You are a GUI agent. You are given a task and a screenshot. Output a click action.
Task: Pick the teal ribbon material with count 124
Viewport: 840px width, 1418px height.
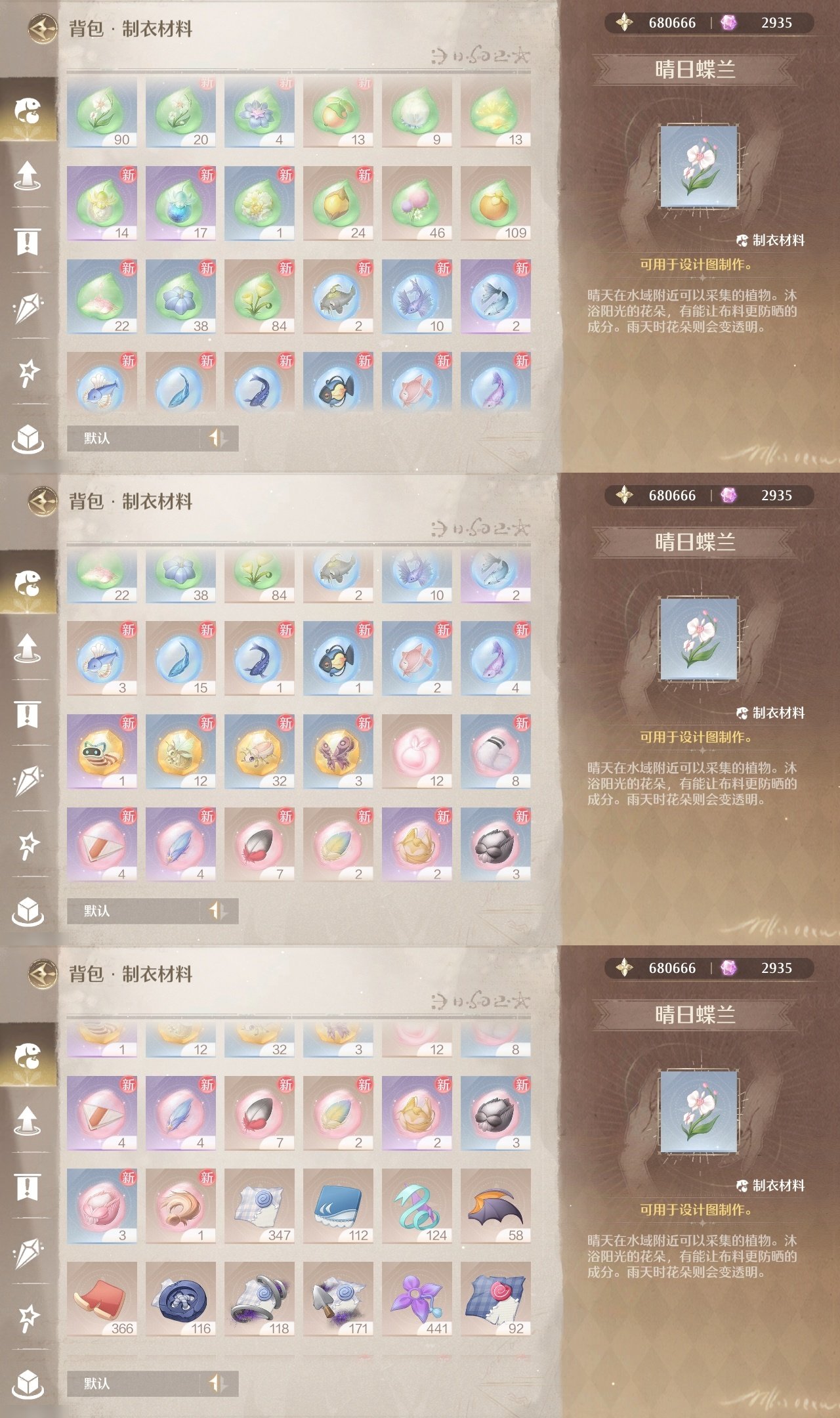pyautogui.click(x=417, y=1206)
